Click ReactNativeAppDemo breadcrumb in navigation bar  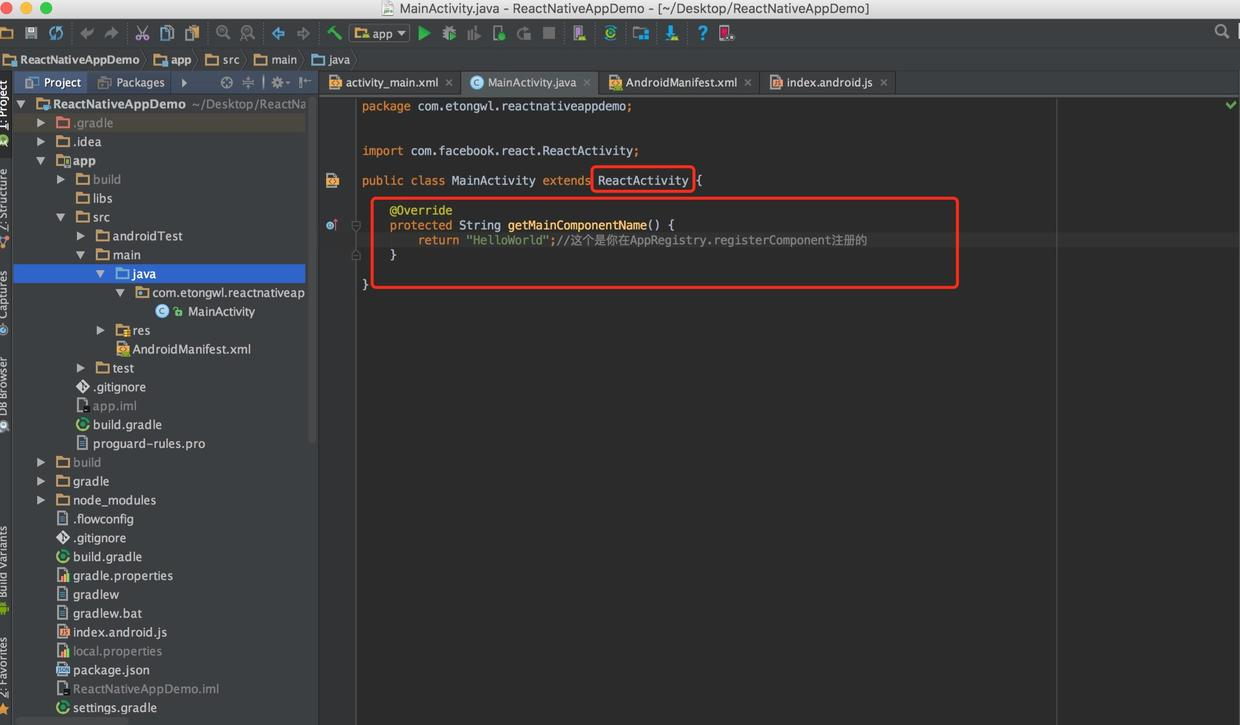(x=71, y=60)
